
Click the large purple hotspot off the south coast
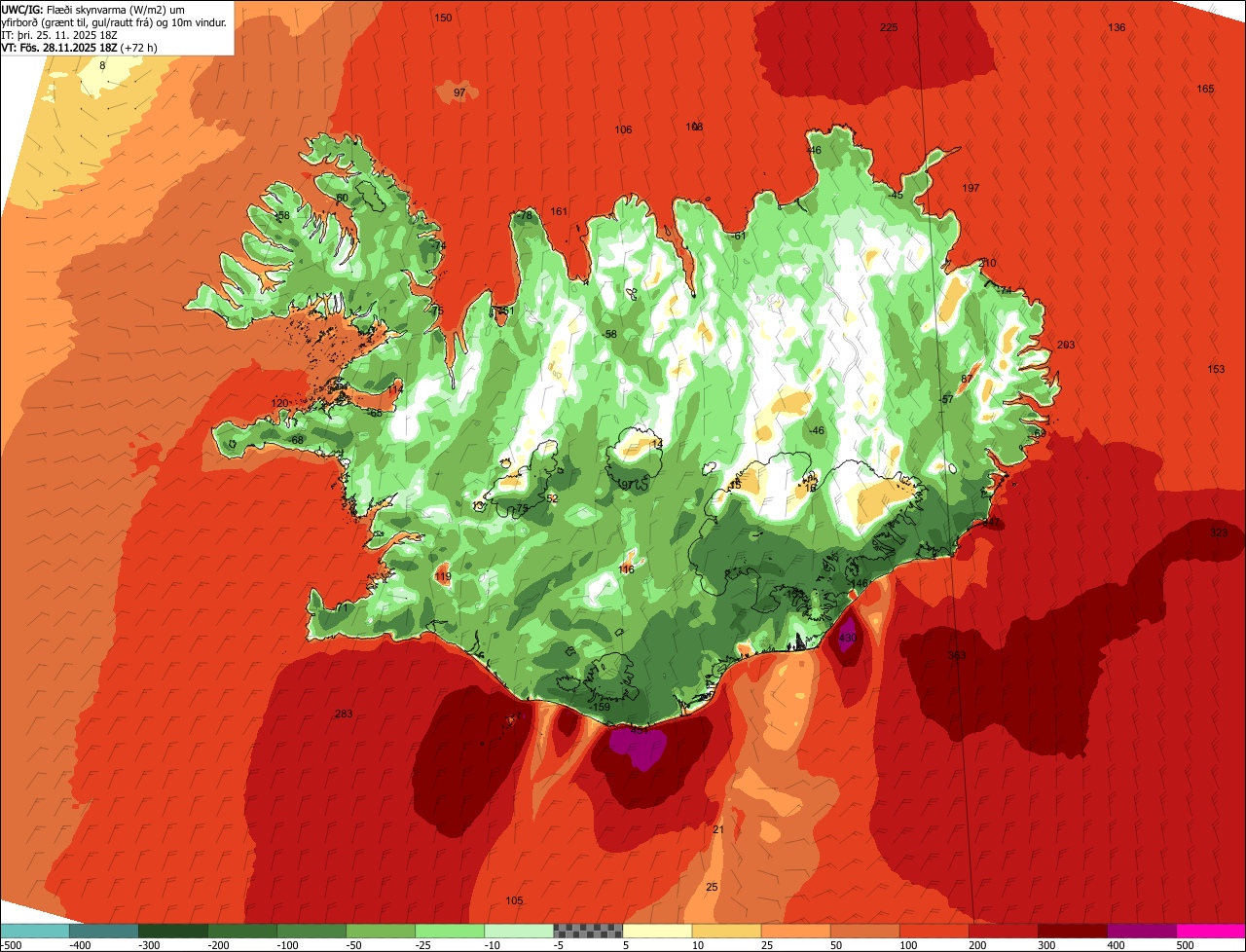pyautogui.click(x=638, y=747)
